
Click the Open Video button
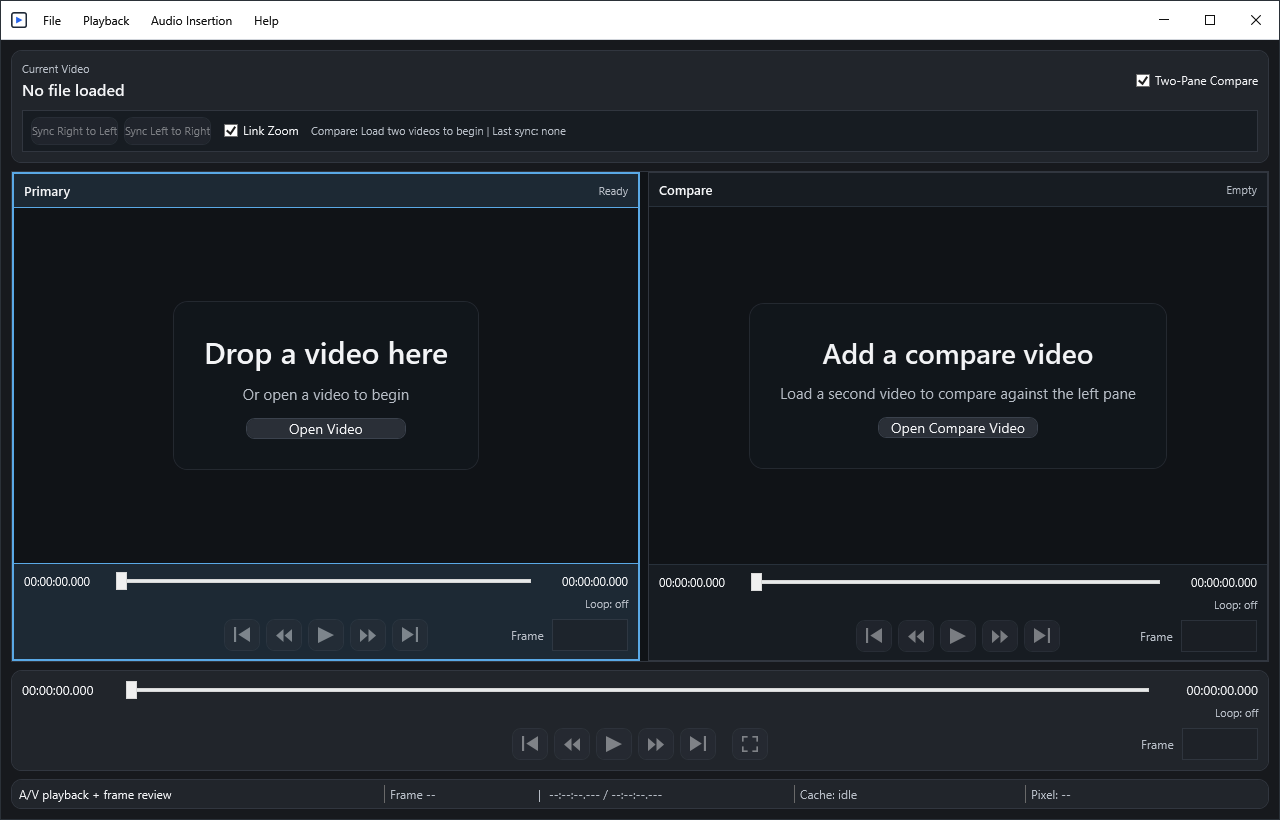(x=326, y=429)
